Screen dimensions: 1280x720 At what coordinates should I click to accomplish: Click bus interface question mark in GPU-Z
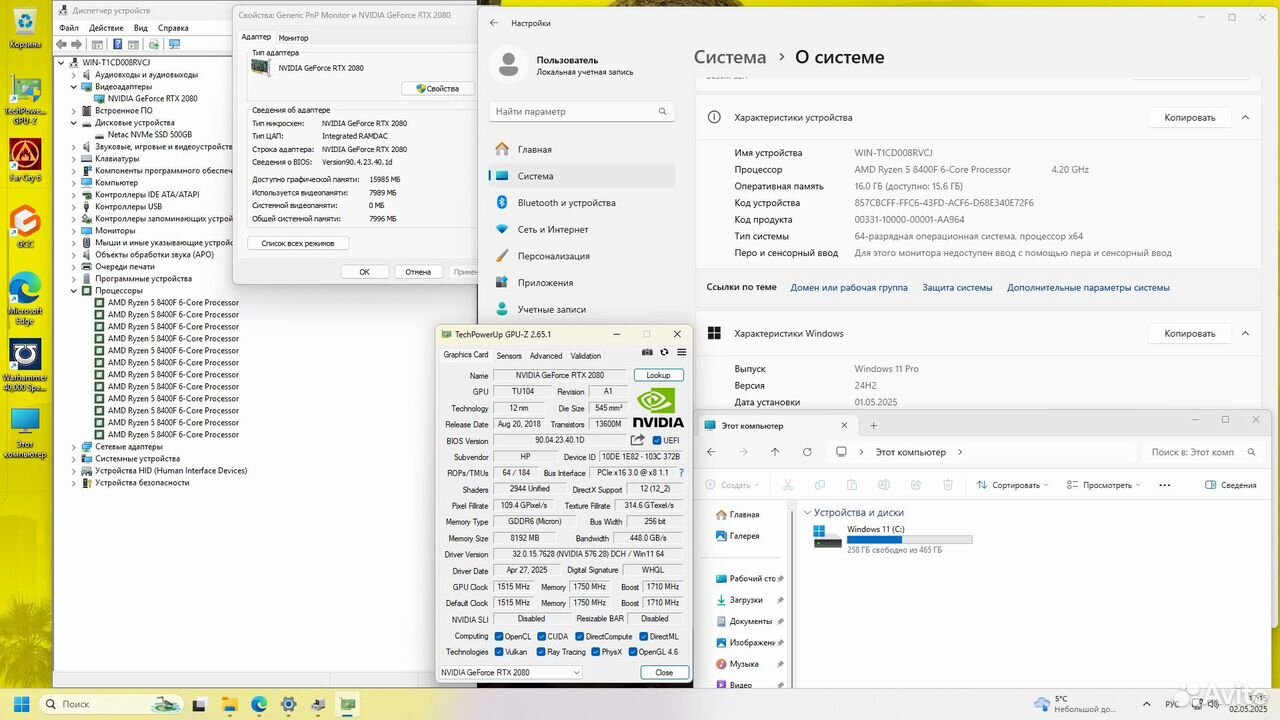tap(681, 473)
